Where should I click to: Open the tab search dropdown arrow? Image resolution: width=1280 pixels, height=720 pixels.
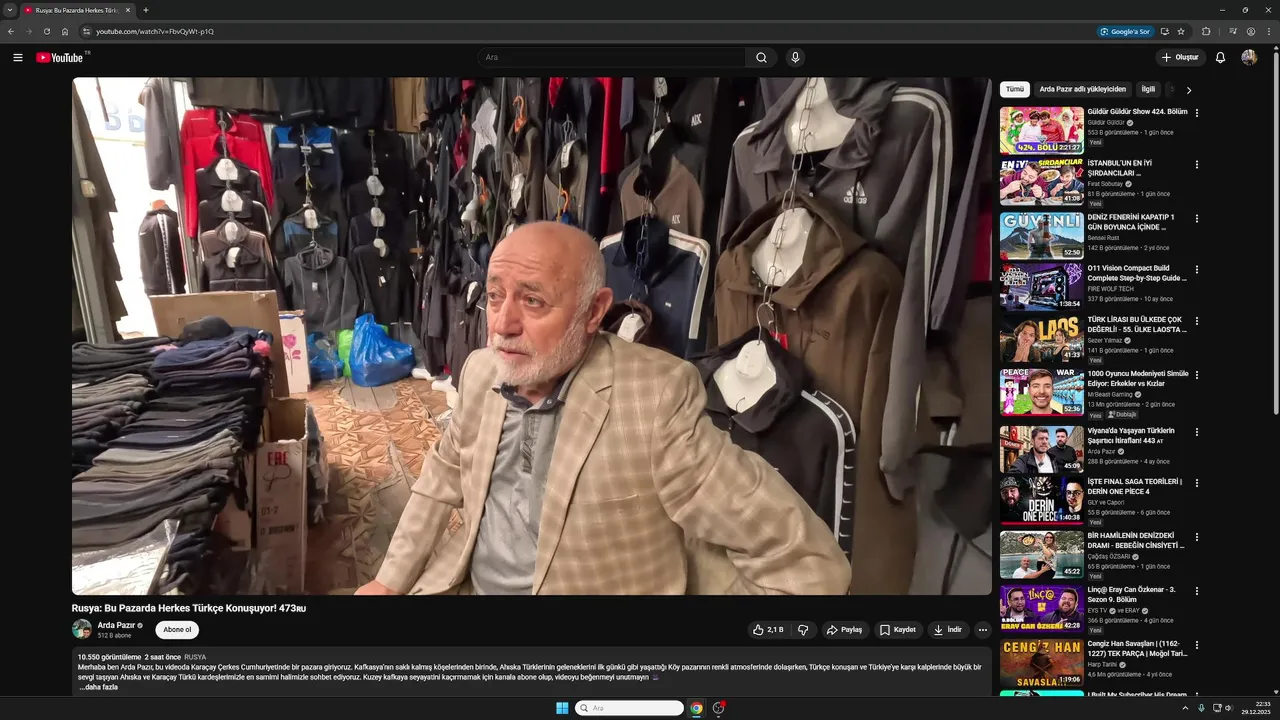(10, 10)
